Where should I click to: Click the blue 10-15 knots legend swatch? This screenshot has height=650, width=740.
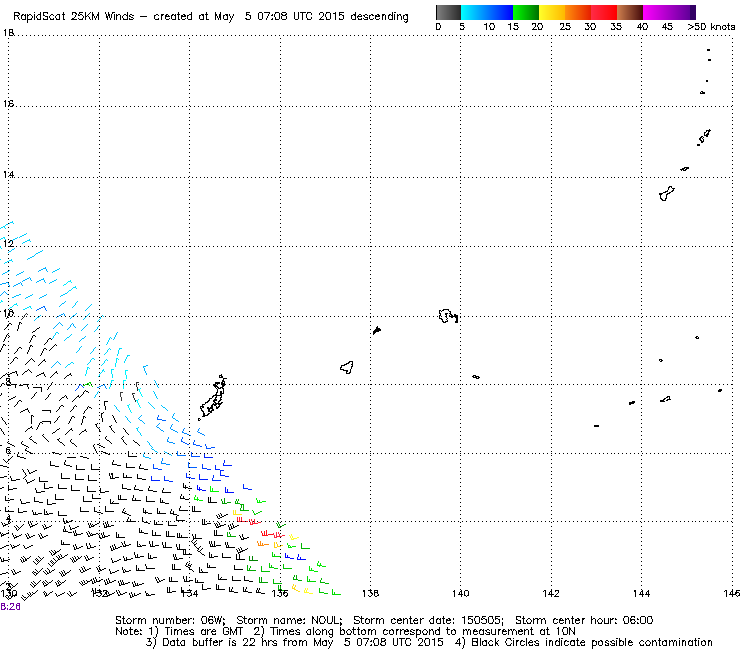[x=500, y=12]
